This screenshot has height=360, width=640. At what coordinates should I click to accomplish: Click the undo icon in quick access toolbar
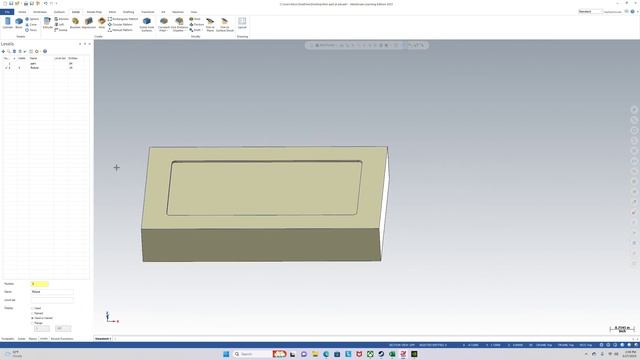tap(46, 4)
